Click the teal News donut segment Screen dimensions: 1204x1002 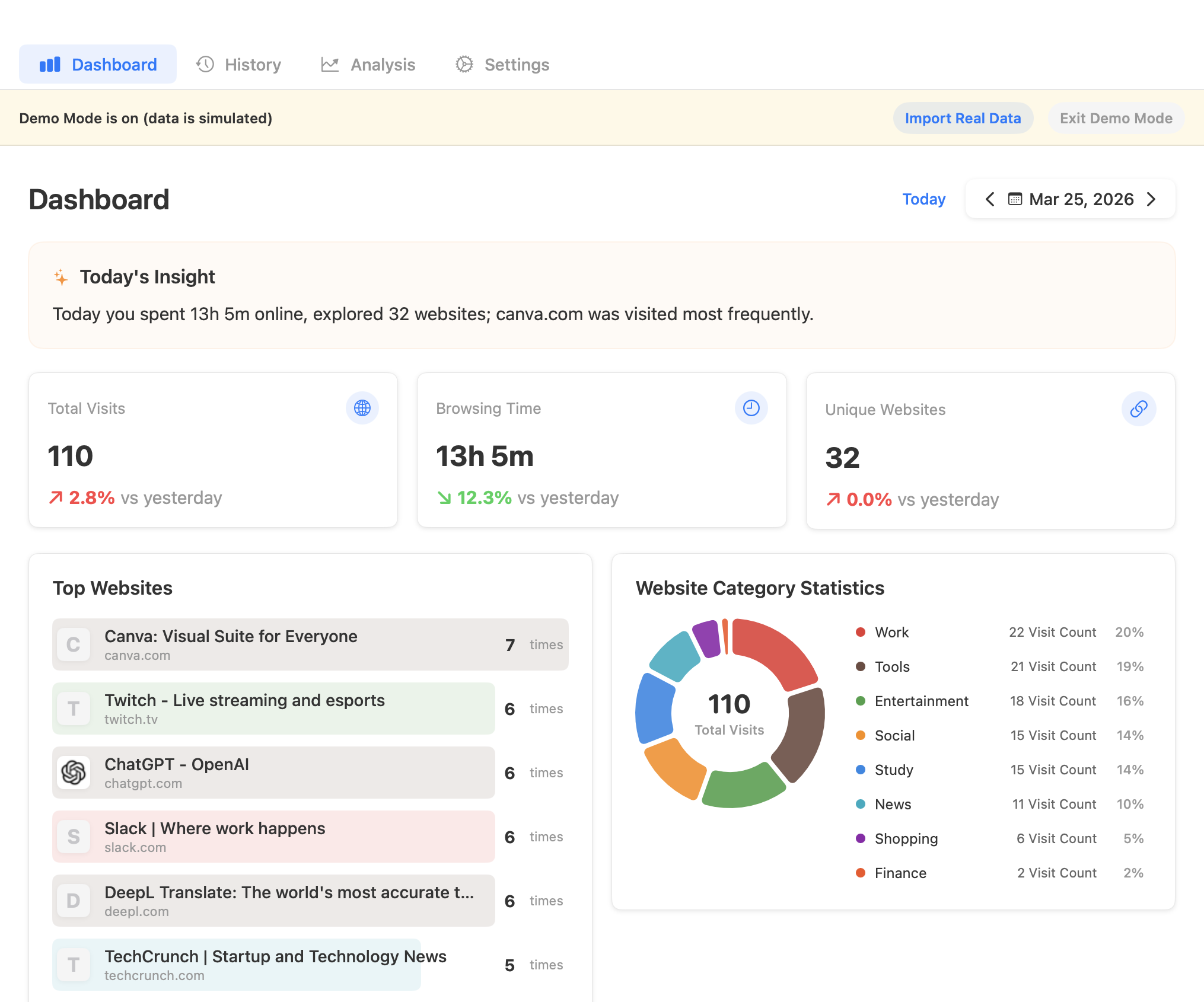[x=675, y=657]
